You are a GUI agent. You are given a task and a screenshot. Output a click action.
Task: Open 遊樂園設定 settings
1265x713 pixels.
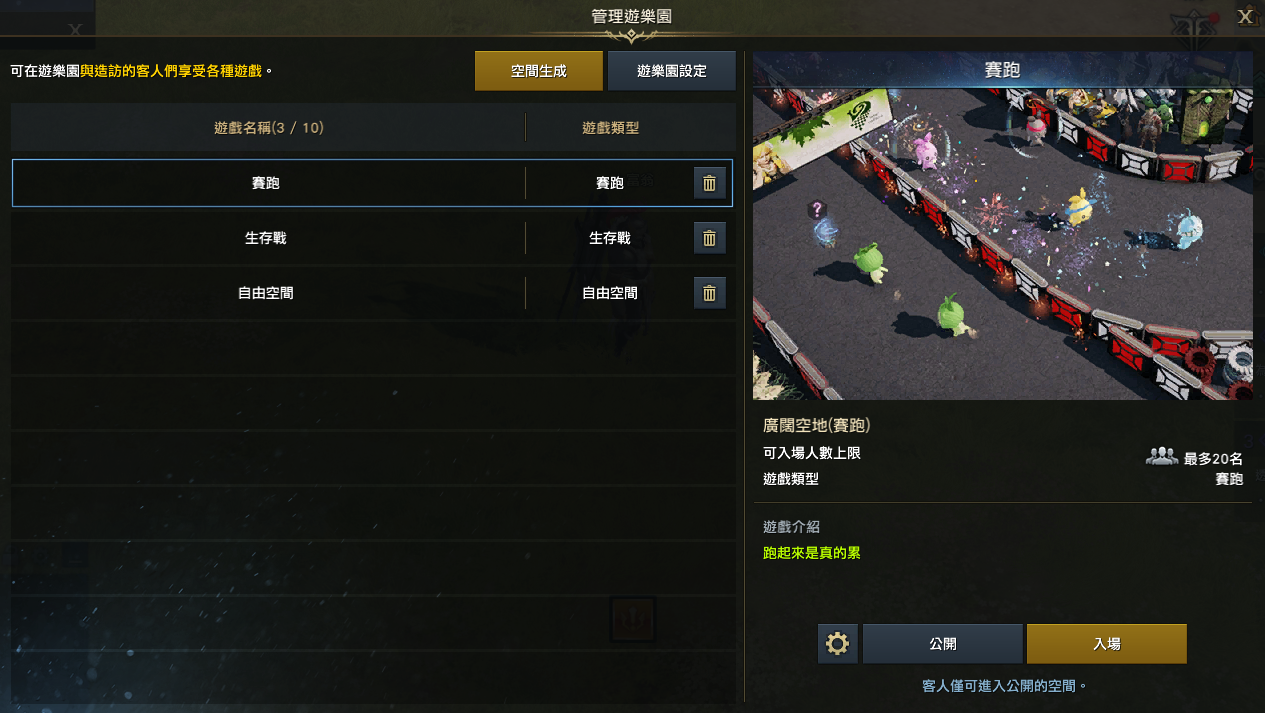click(x=672, y=71)
